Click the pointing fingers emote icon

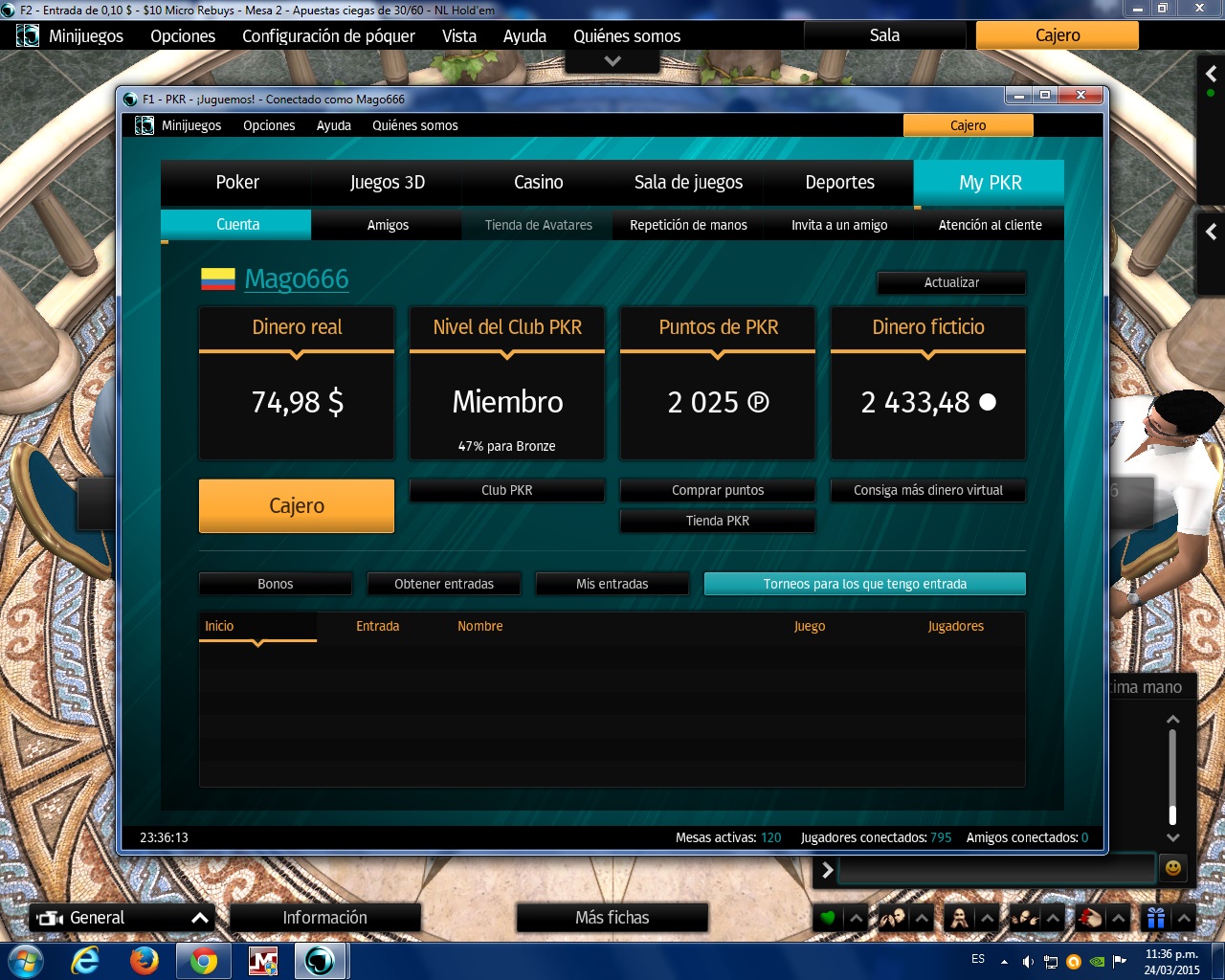tap(1024, 918)
